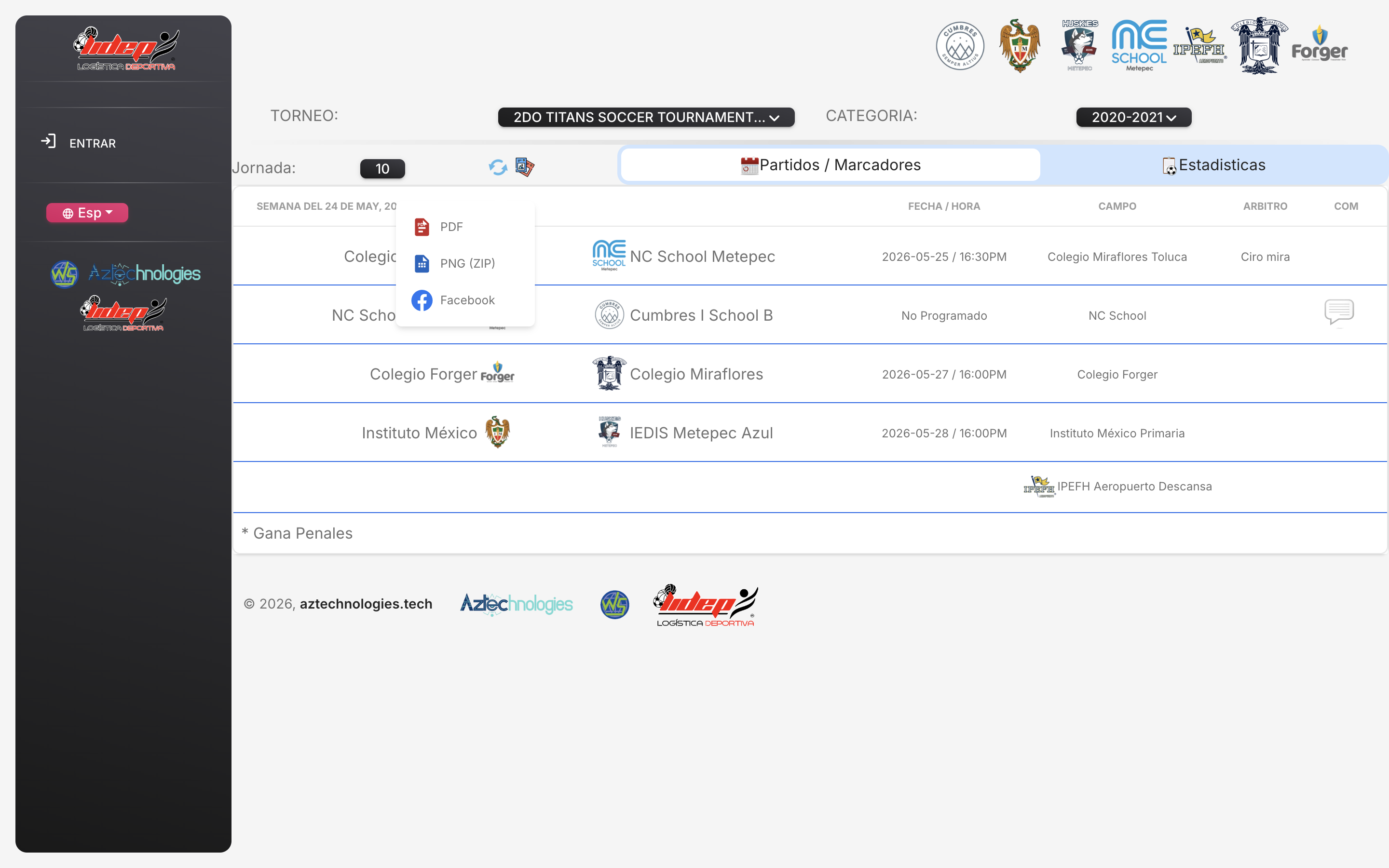The height and width of the screenshot is (868, 1389).
Task: Click the Huskies Metepec logo in header
Action: [1080, 46]
